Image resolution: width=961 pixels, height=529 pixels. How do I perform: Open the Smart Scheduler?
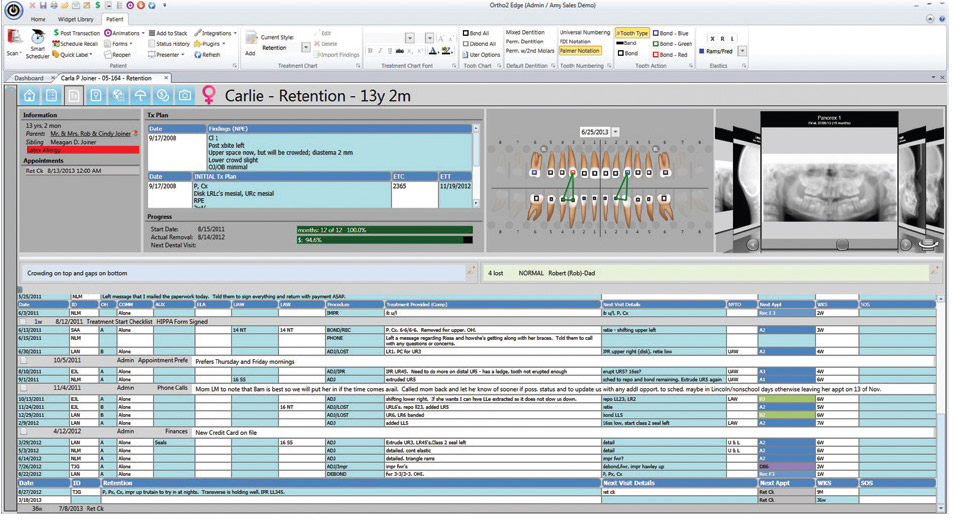click(x=37, y=45)
